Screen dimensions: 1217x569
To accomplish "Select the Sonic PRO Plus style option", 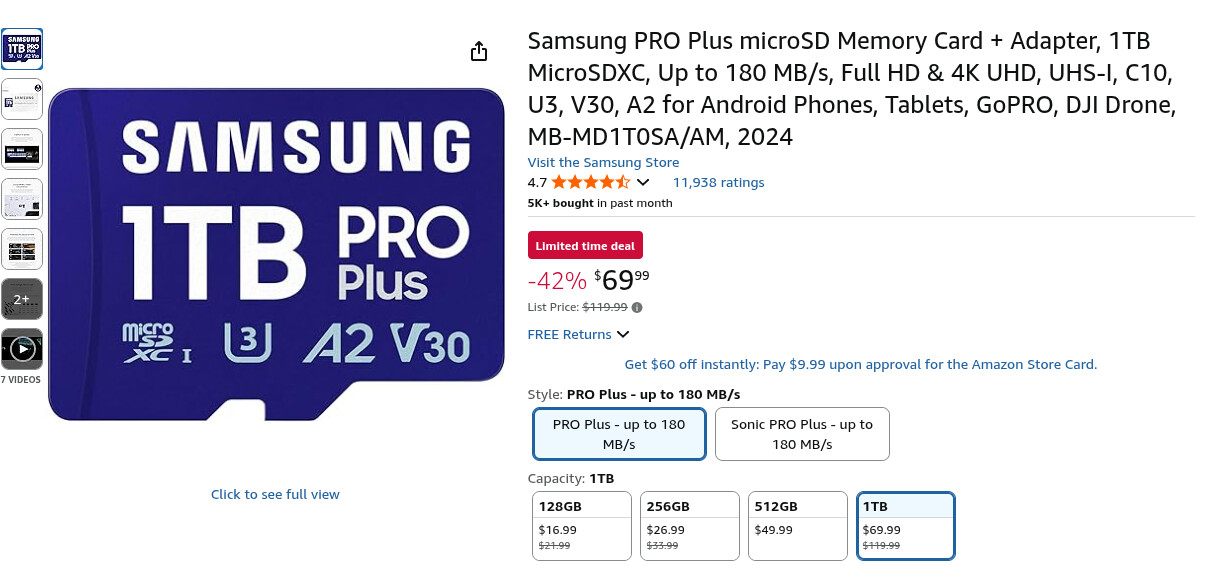I will pyautogui.click(x=802, y=433).
